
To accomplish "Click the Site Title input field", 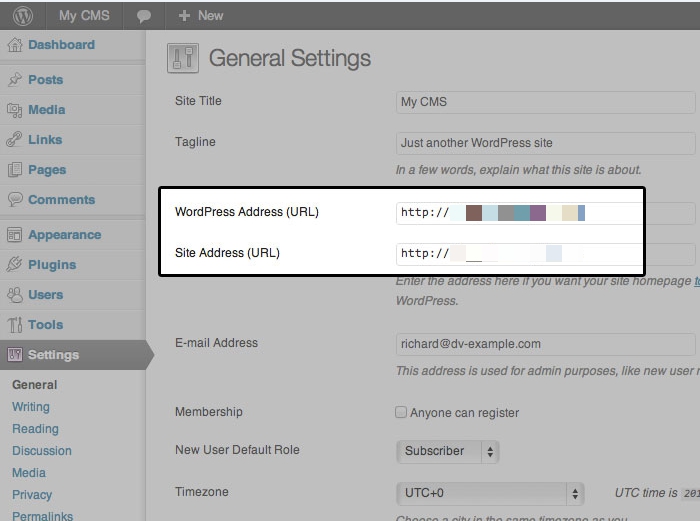I will 546,102.
